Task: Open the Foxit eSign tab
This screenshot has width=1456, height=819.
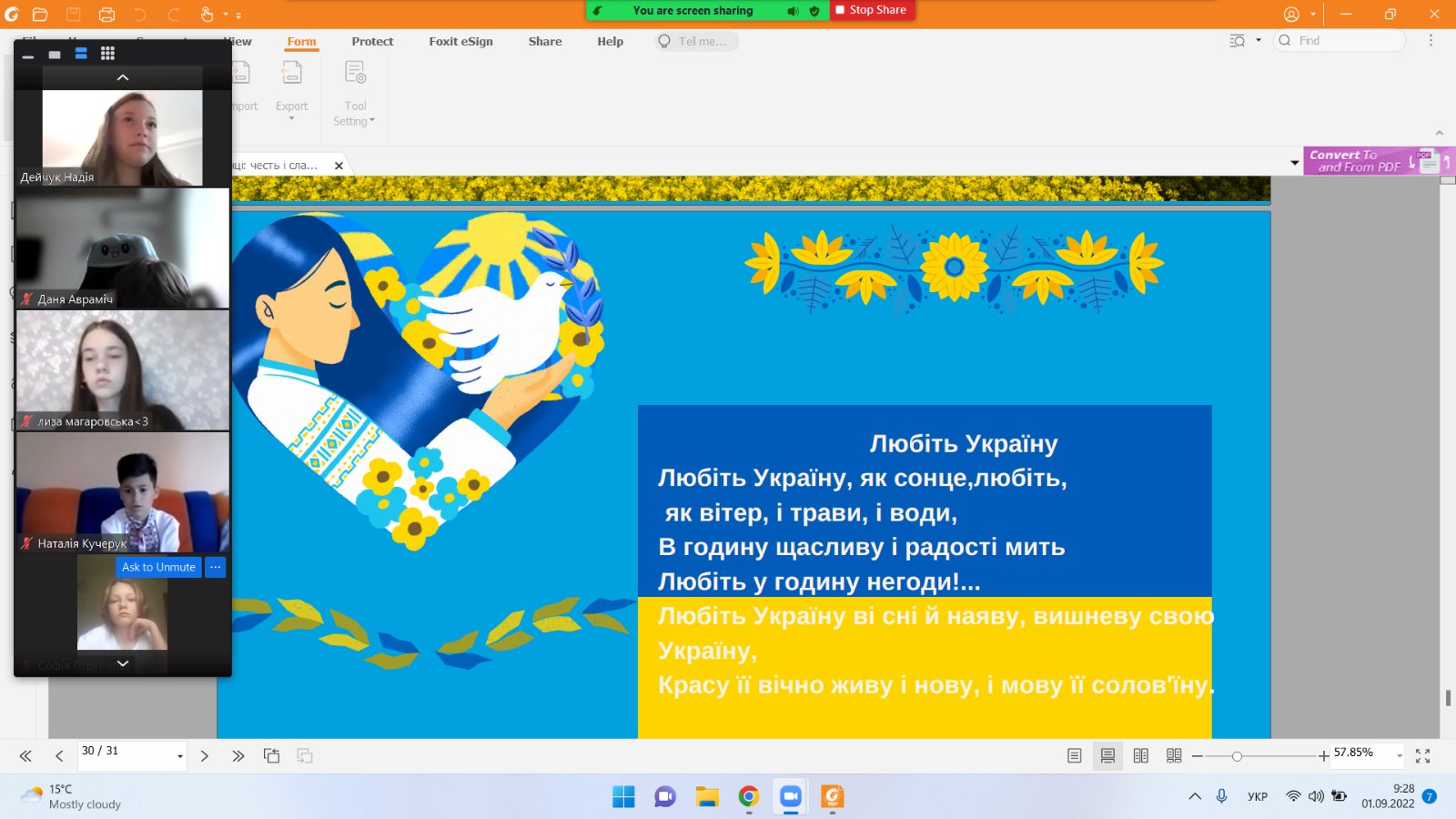Action: coord(460,42)
